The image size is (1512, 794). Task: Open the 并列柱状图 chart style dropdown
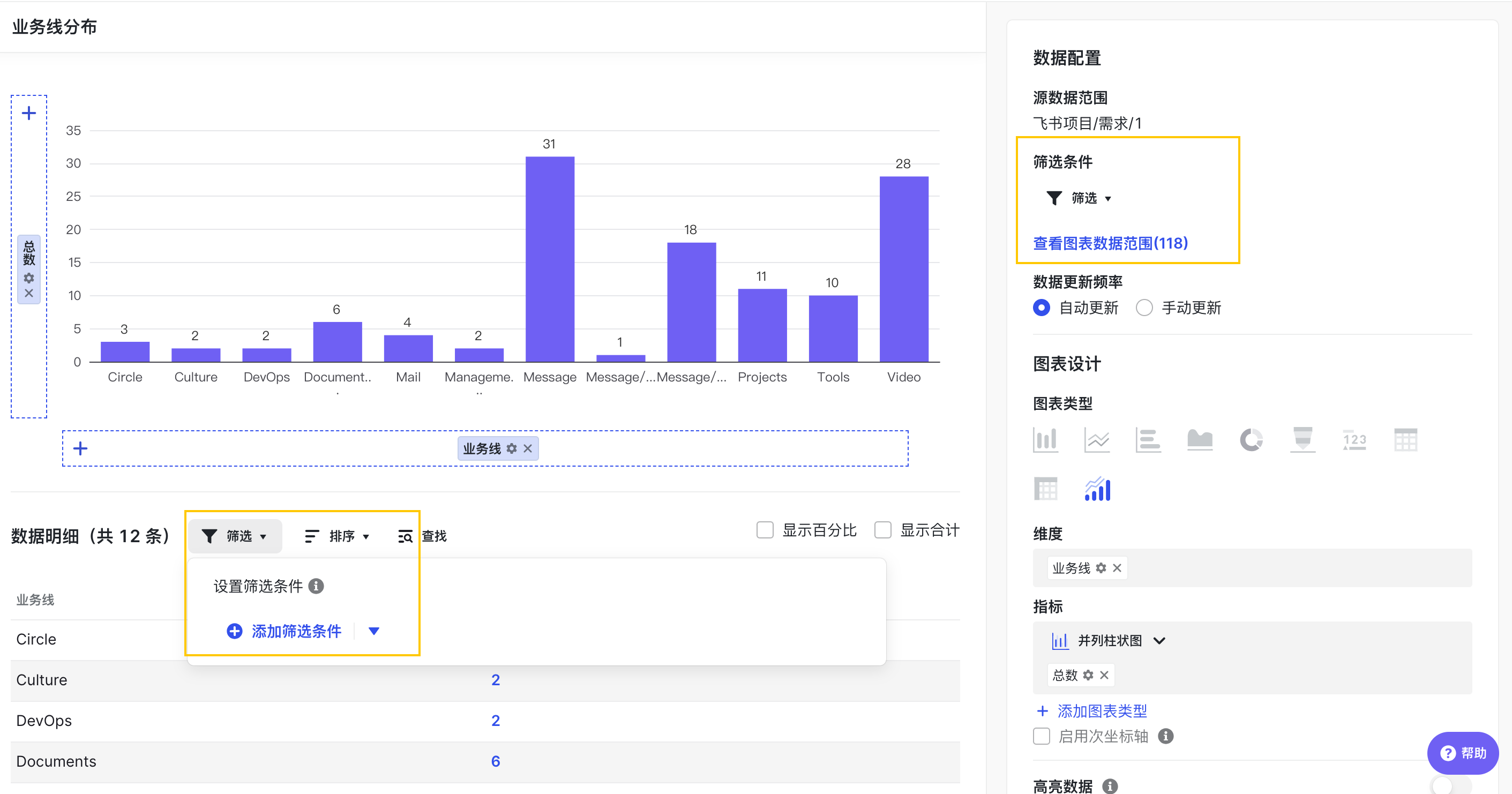(1109, 641)
